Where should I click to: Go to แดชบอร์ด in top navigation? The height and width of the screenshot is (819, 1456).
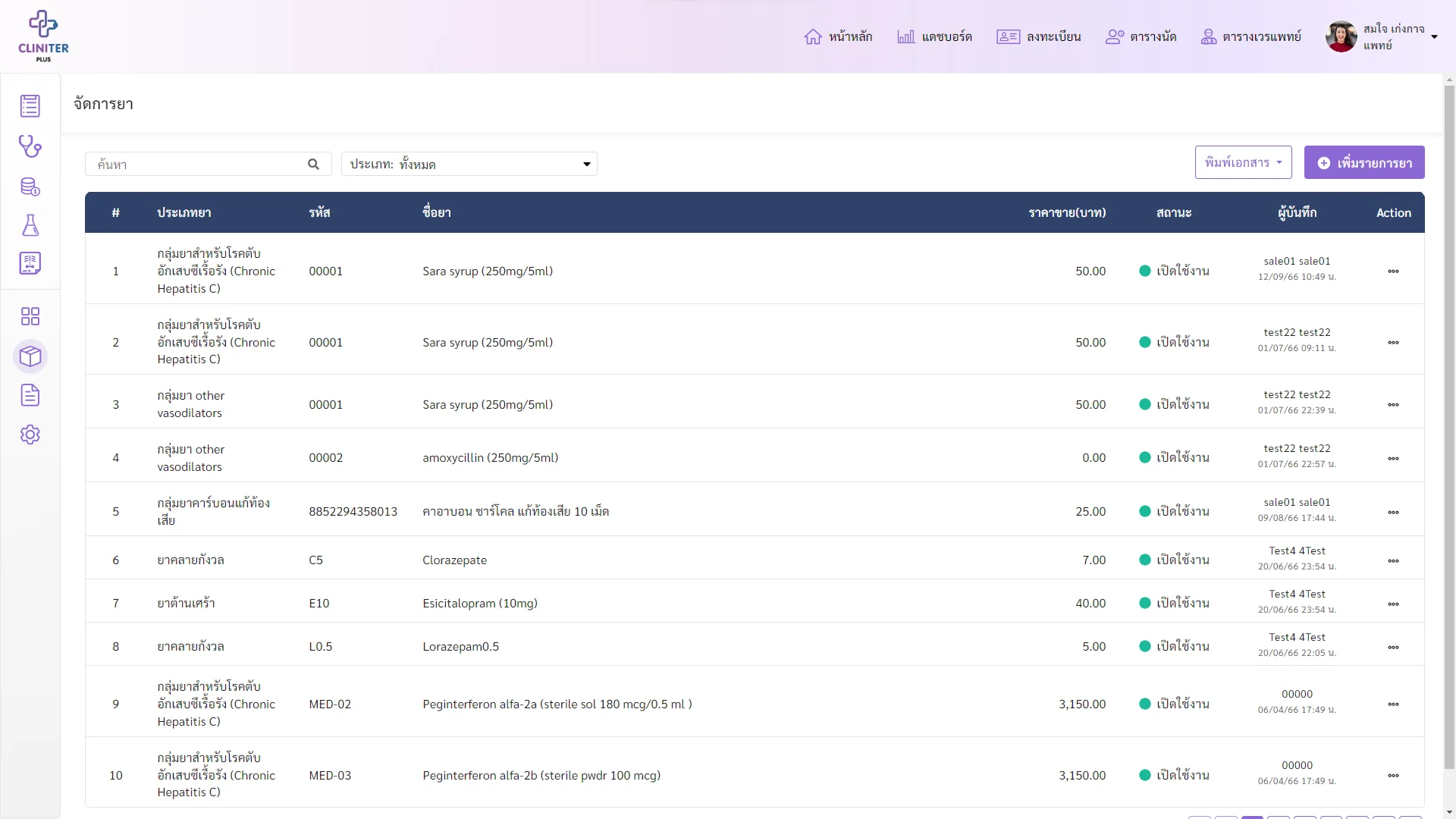click(x=934, y=36)
